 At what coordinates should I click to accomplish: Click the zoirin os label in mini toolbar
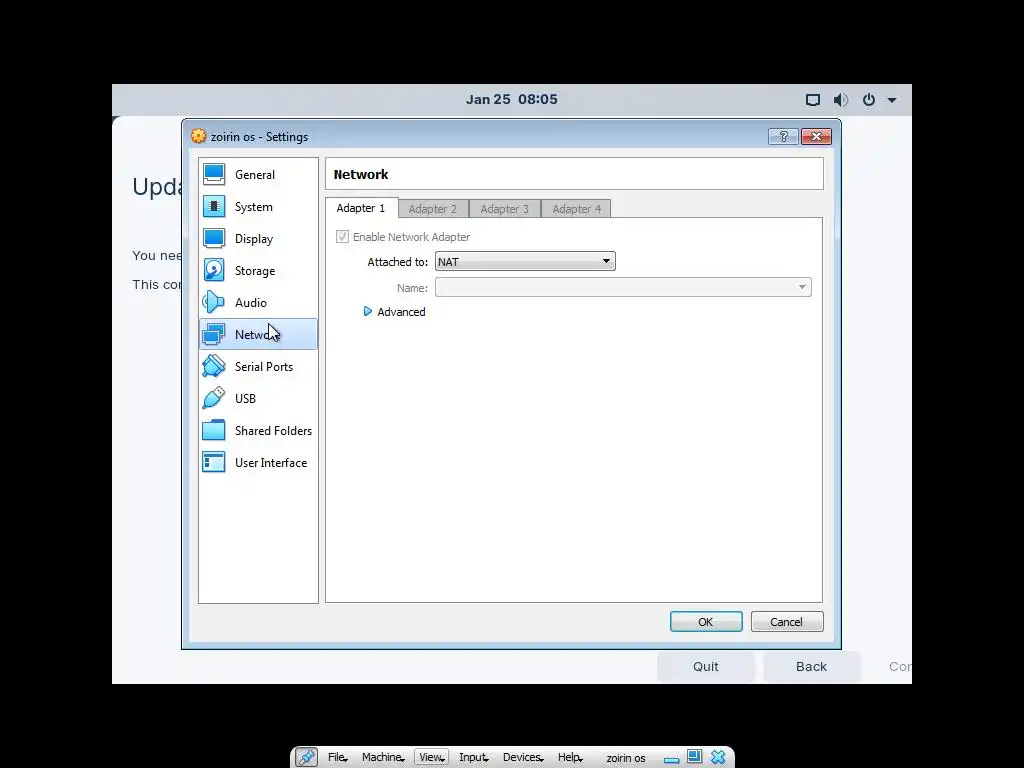point(626,758)
